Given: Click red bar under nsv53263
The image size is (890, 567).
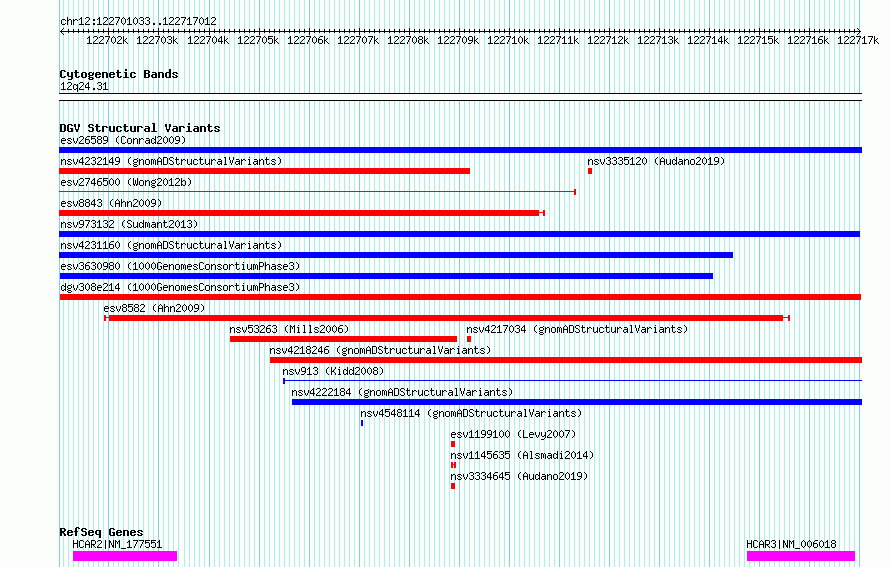Looking at the screenshot, I should (343, 339).
